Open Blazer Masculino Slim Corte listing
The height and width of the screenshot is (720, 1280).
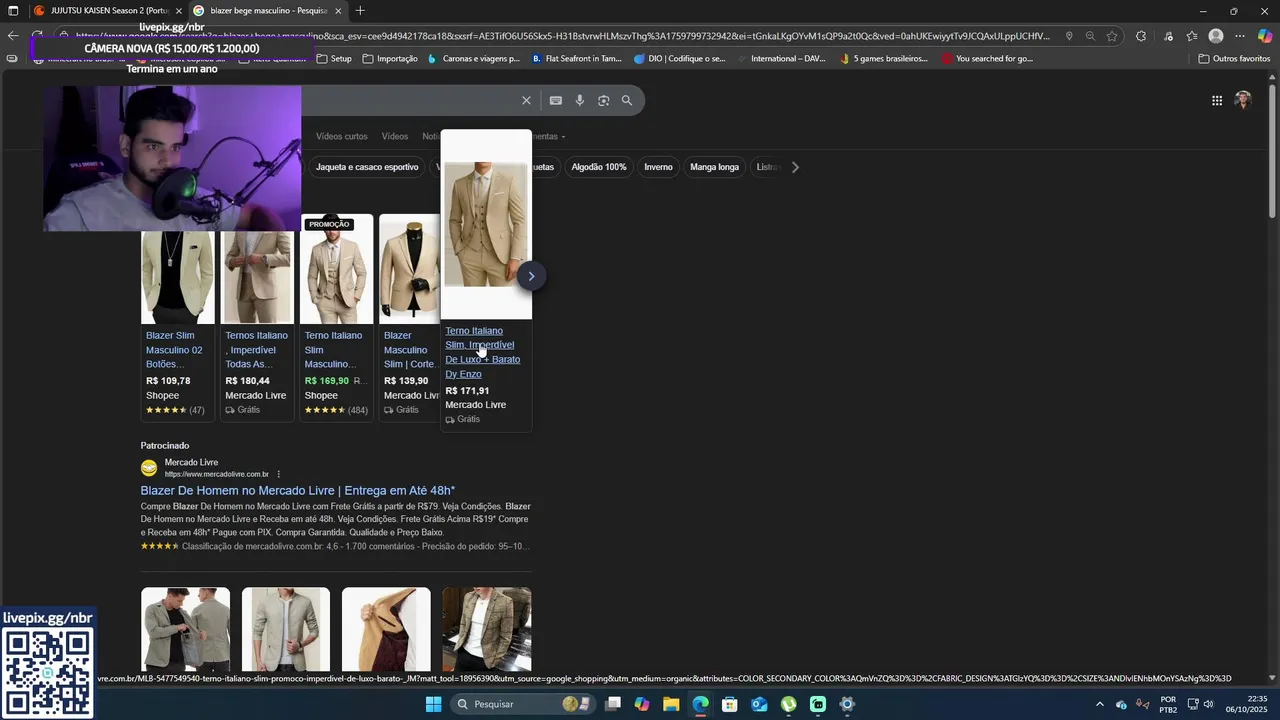click(409, 350)
